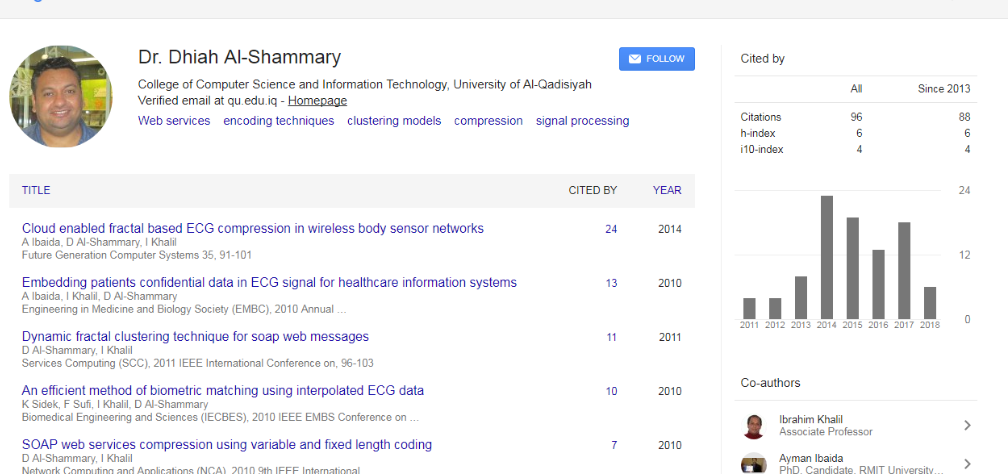Sort articles by Year column header
Viewport: 1008px width, 474px height.
pos(667,190)
